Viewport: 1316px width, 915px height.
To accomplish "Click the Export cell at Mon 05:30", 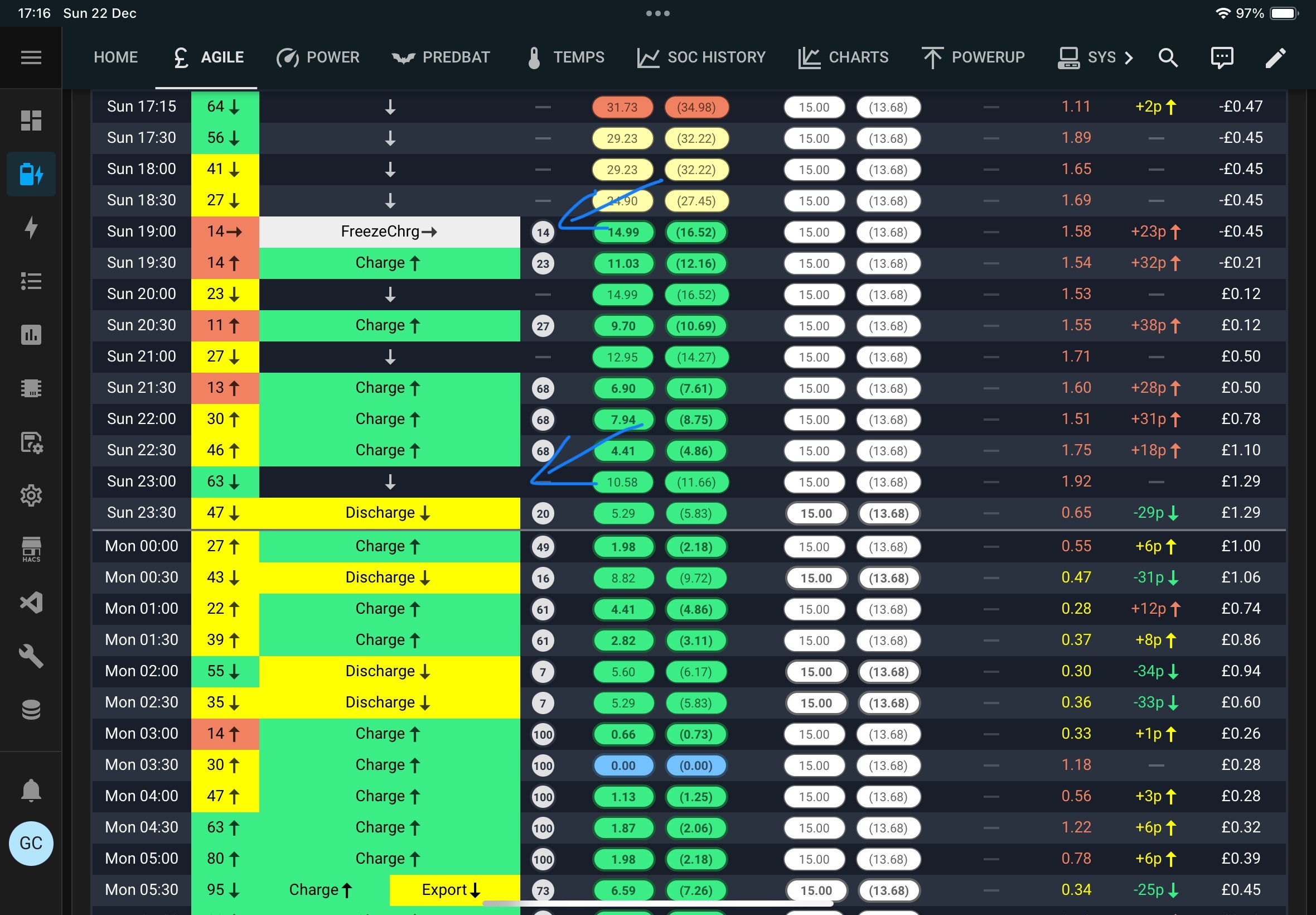I will pos(454,890).
